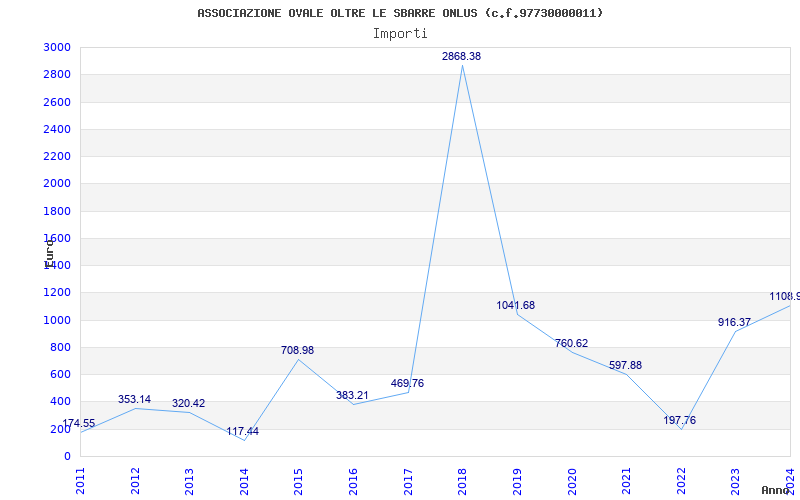
Task: Click the 383.21 data label
Action: pyautogui.click(x=352, y=395)
